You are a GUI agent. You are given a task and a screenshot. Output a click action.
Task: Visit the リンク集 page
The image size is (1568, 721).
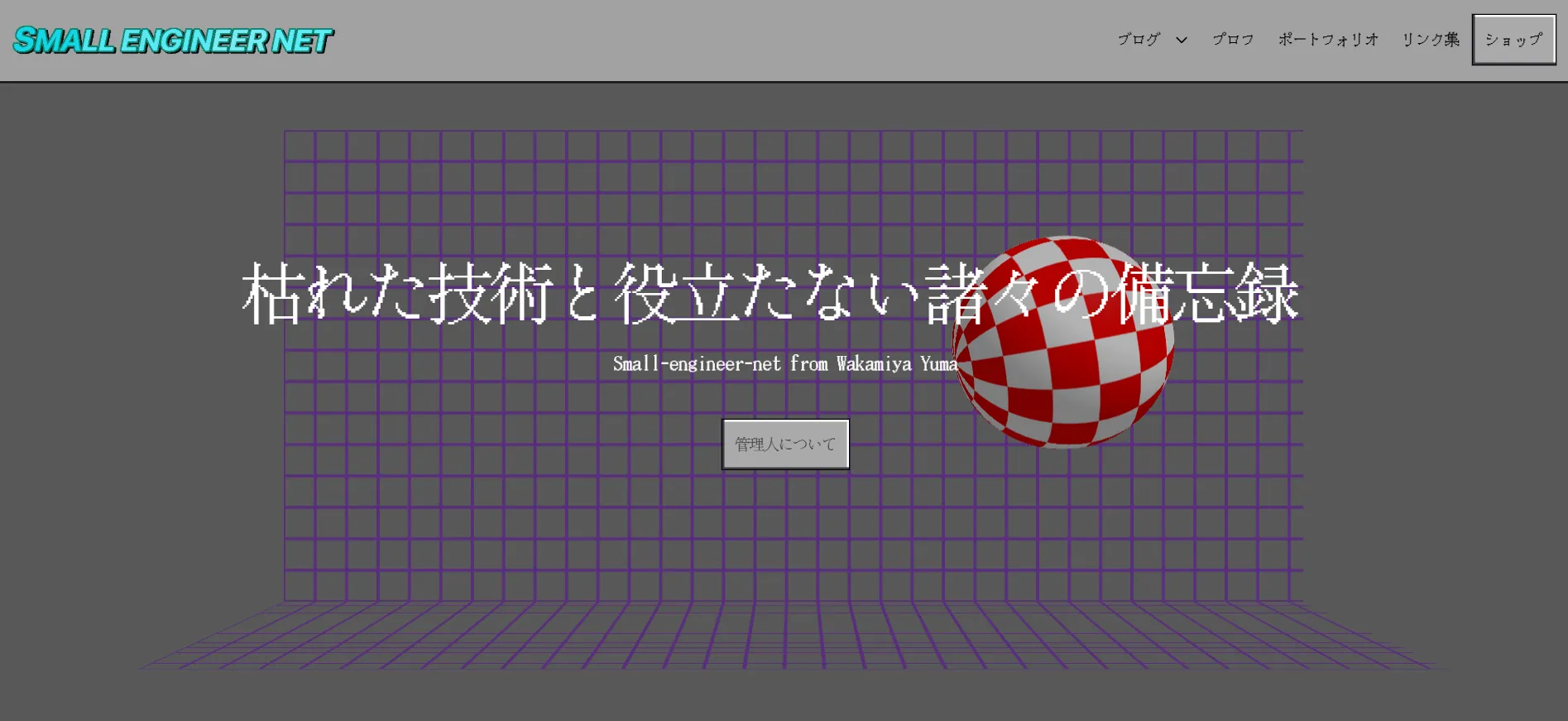1431,40
